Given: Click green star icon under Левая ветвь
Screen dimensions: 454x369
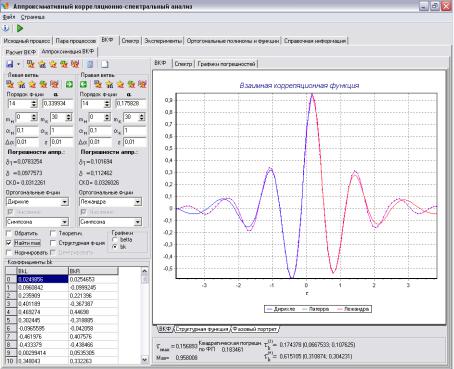Looking at the screenshot, I should click(43, 84).
